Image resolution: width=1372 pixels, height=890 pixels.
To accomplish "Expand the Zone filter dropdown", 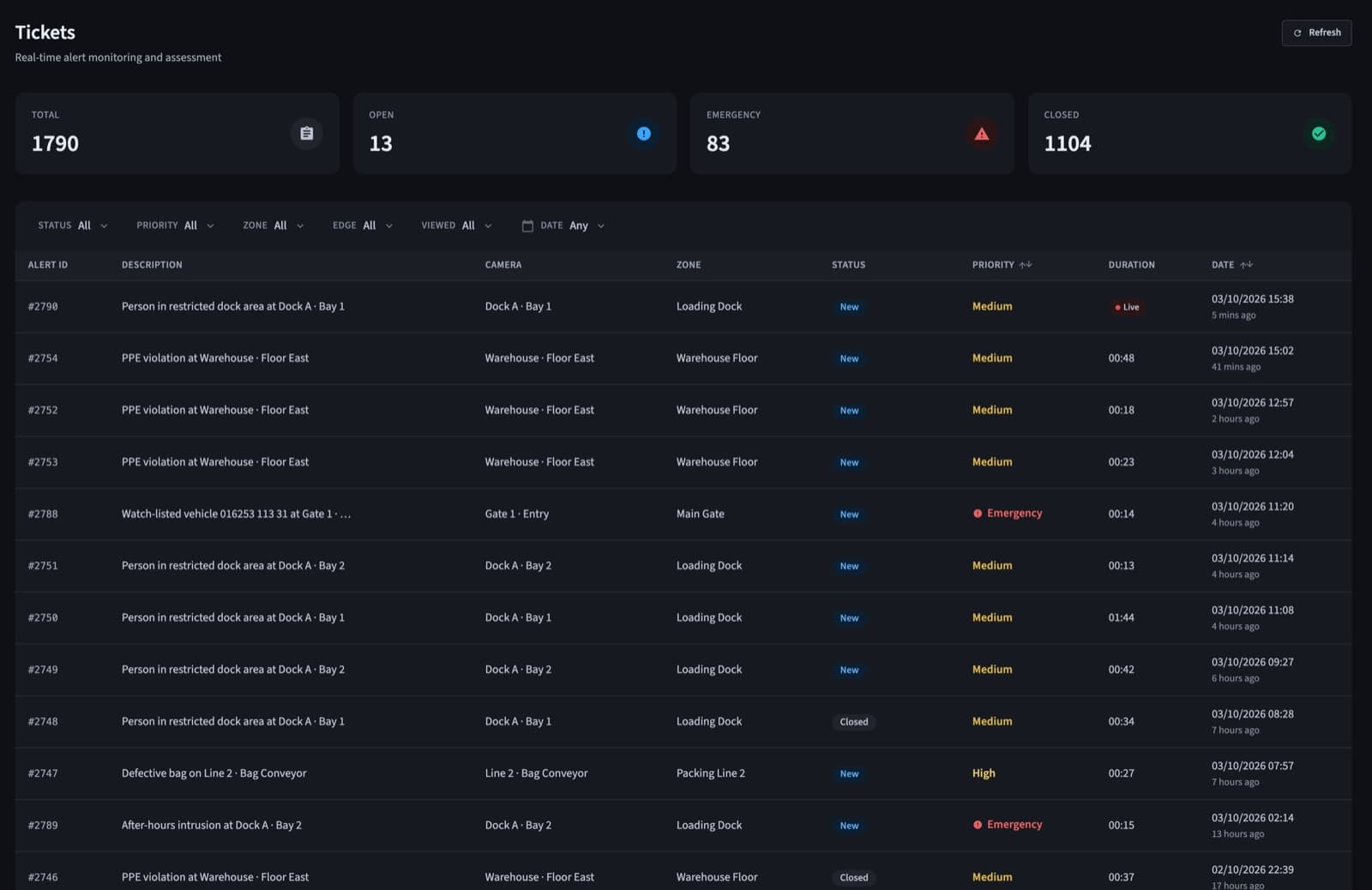I will [x=274, y=226].
